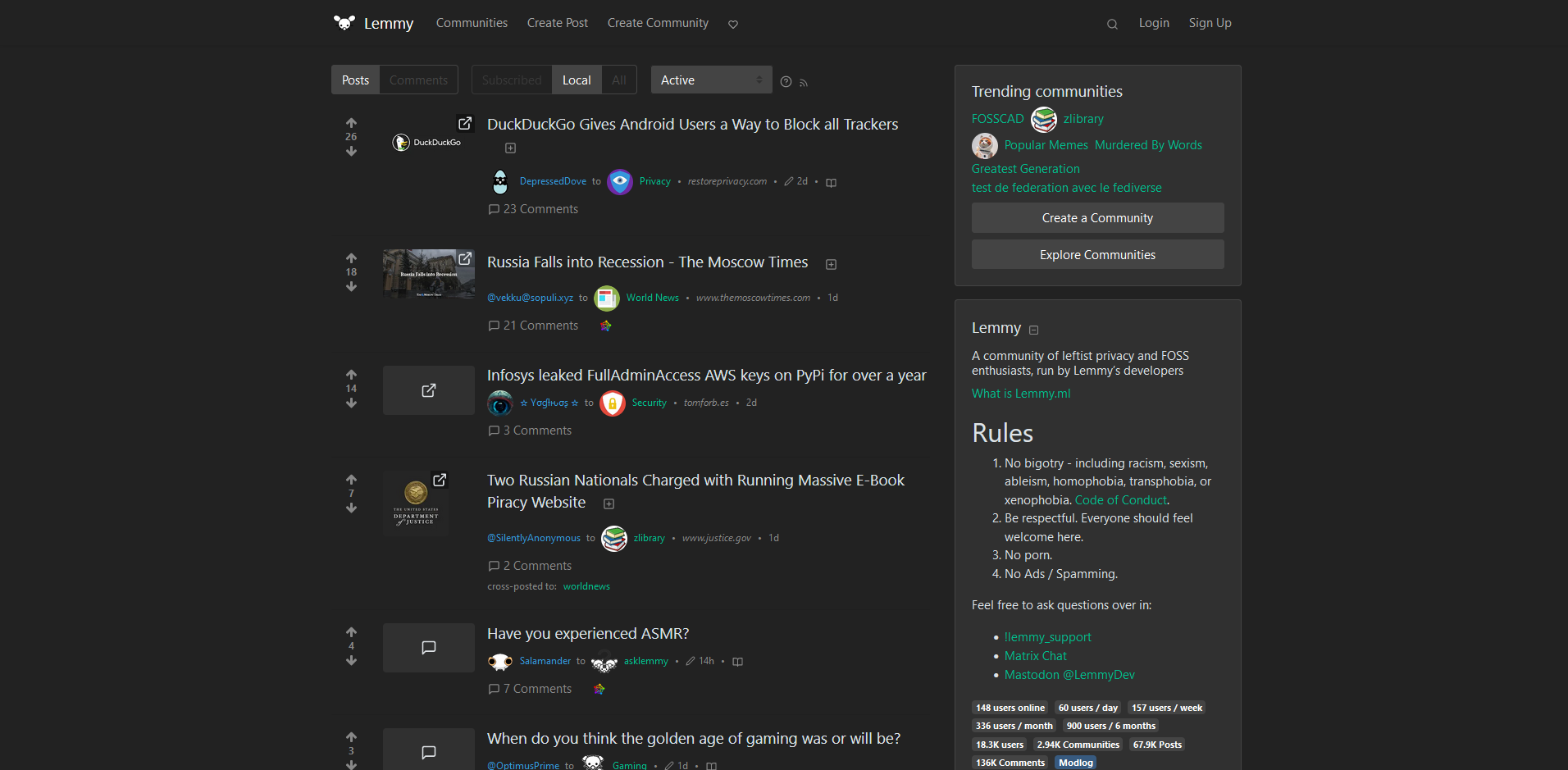Upvote the E-Book Piracy Website post
Image resolution: width=1568 pixels, height=770 pixels.
351,480
